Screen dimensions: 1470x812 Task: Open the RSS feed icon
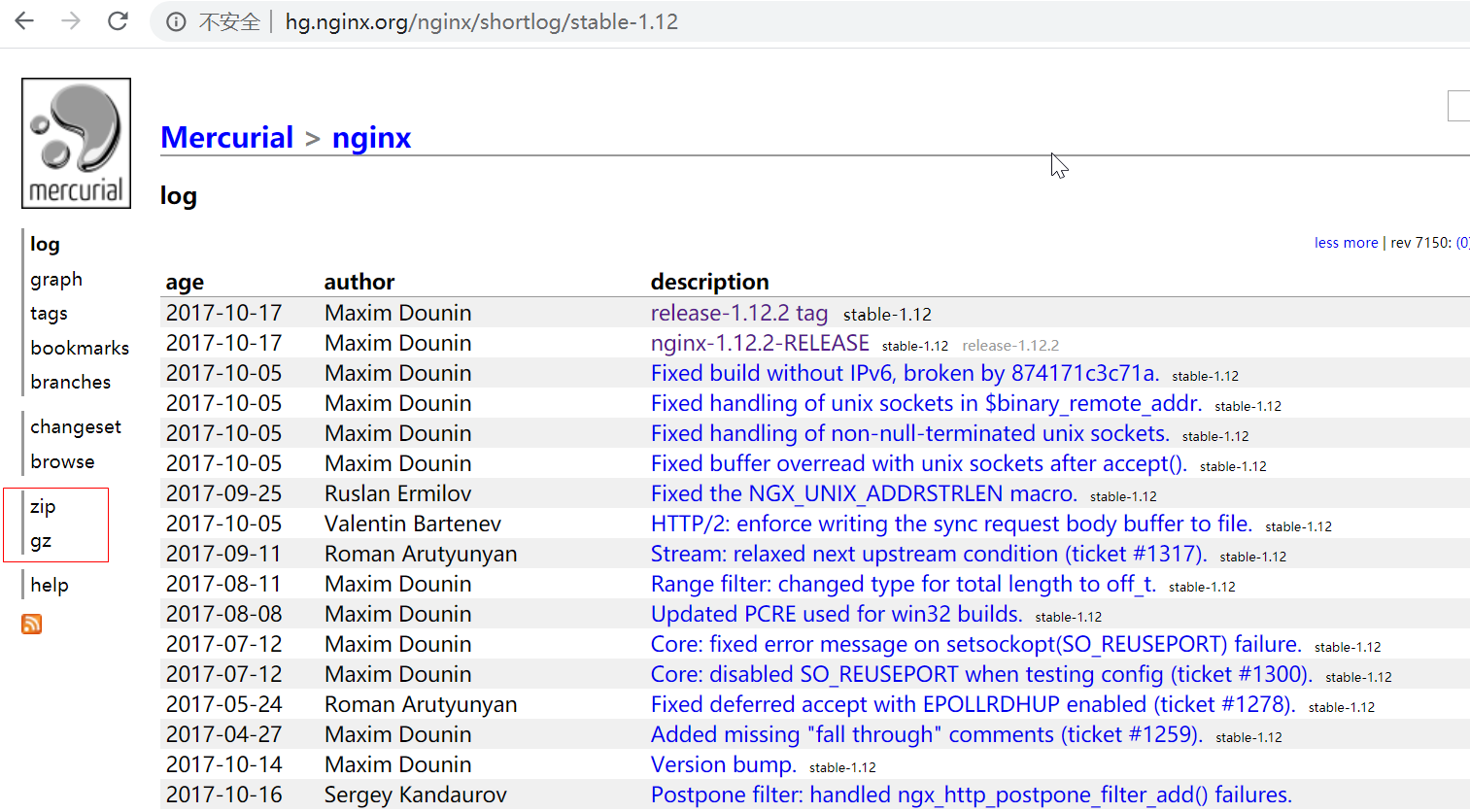tap(31, 624)
